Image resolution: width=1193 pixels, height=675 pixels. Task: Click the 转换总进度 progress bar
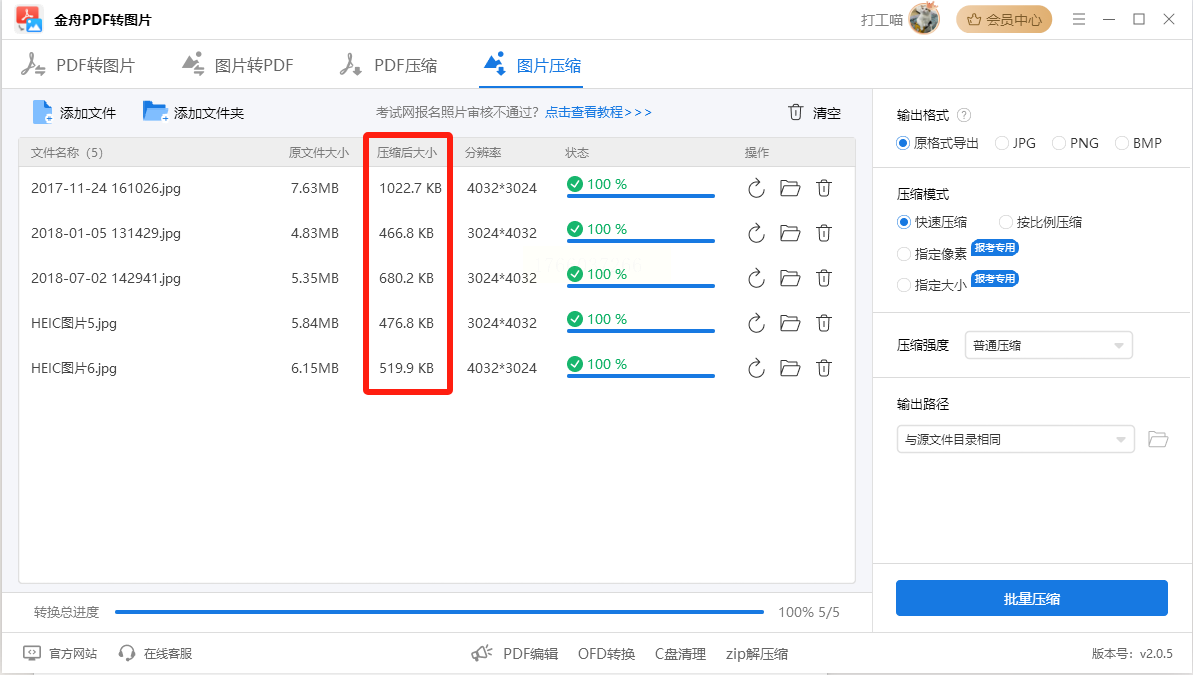coord(439,612)
